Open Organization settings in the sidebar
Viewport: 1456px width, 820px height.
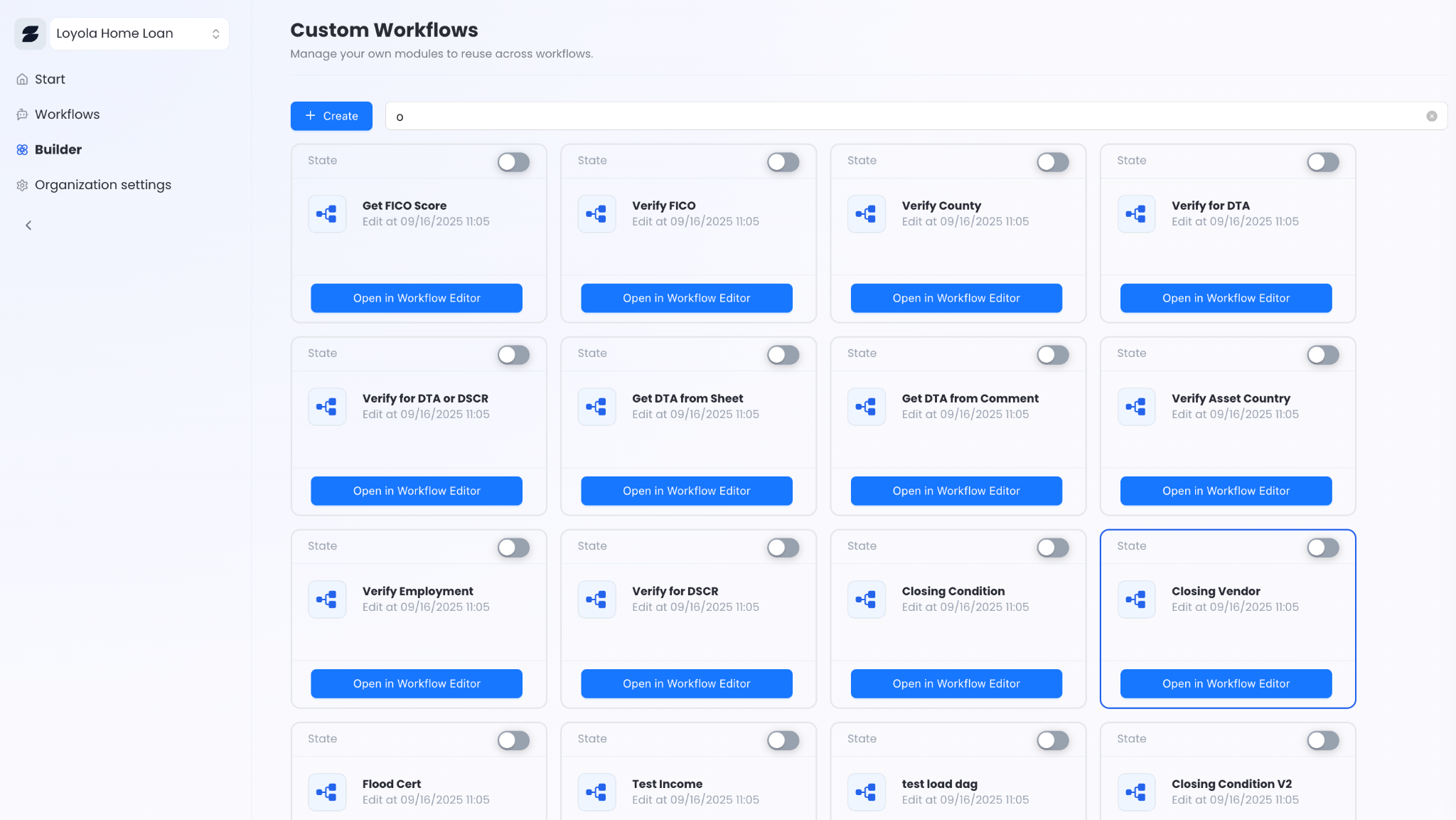[x=102, y=185]
